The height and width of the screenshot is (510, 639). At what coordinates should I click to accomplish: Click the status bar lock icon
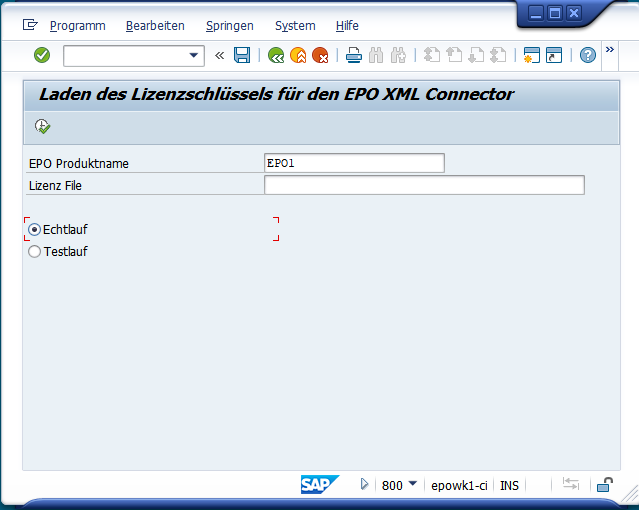pos(605,485)
